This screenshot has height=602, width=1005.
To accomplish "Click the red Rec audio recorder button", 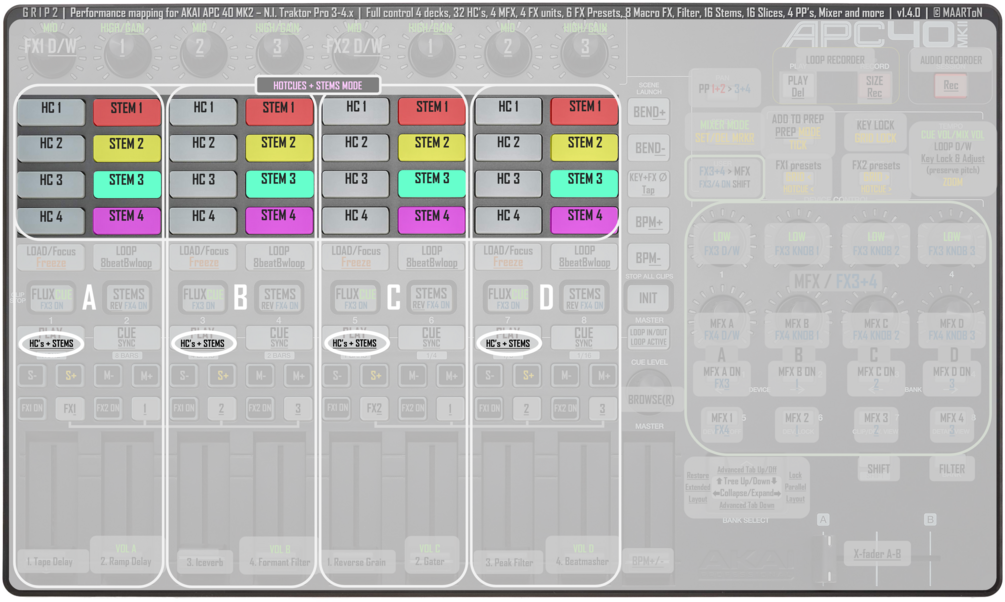I will click(x=951, y=85).
